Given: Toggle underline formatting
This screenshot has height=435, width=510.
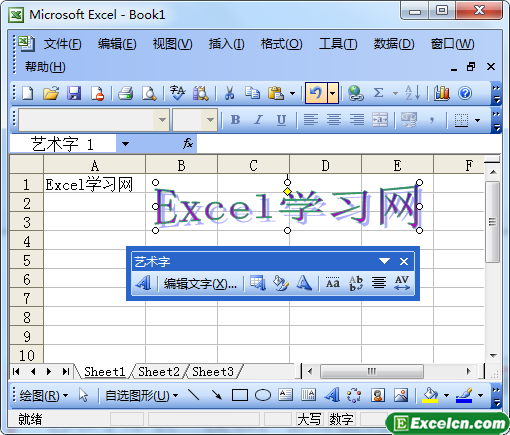Looking at the screenshot, I should click(282, 120).
